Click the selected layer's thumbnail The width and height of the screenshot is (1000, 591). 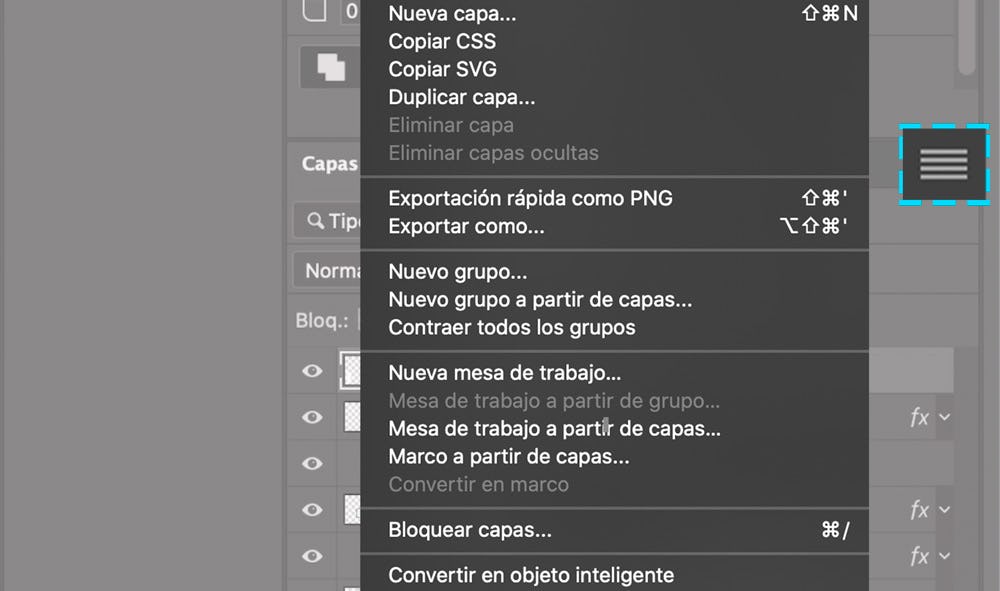351,371
